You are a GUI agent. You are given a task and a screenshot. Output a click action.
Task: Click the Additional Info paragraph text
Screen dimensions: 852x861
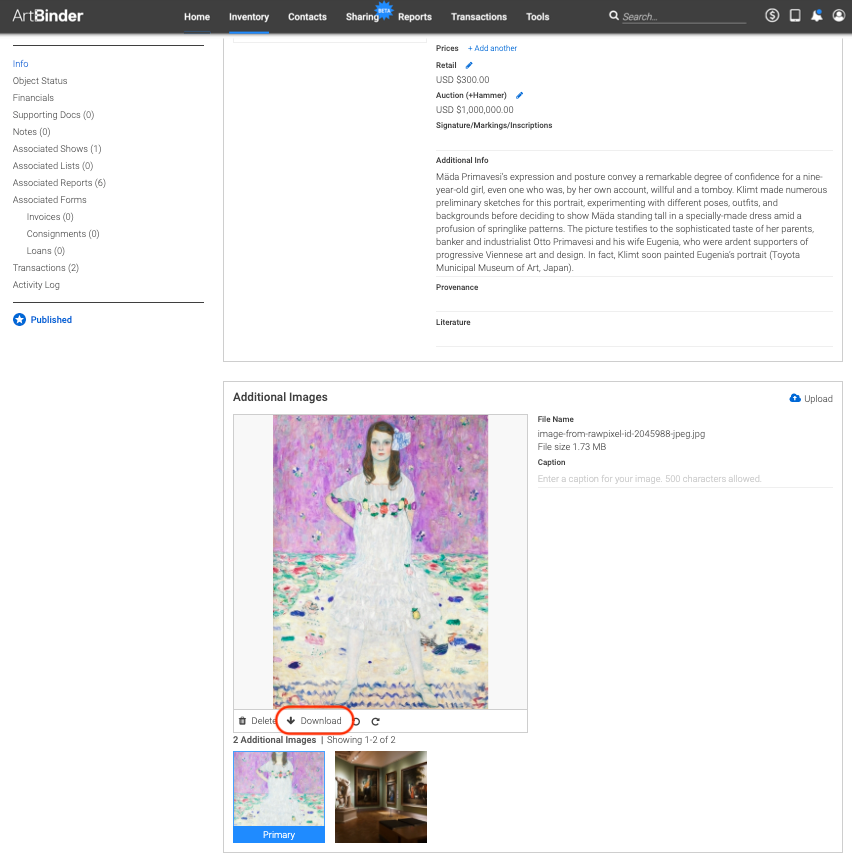(x=631, y=222)
